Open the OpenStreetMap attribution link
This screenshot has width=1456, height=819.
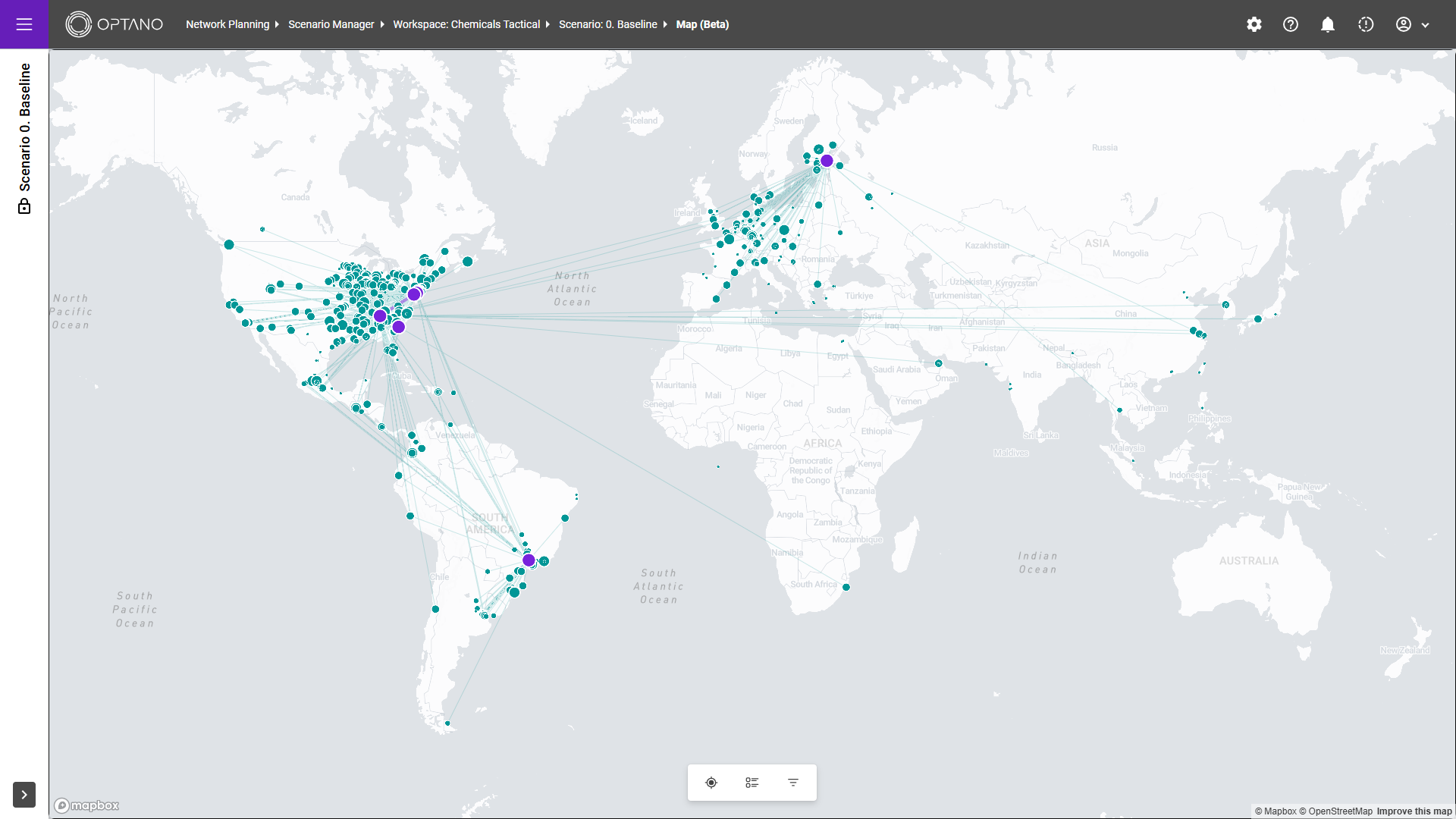tap(1340, 811)
